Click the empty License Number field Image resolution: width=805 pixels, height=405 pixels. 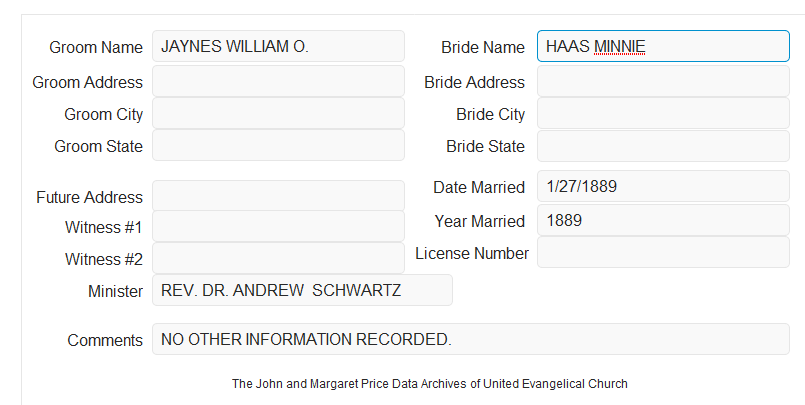[663, 252]
